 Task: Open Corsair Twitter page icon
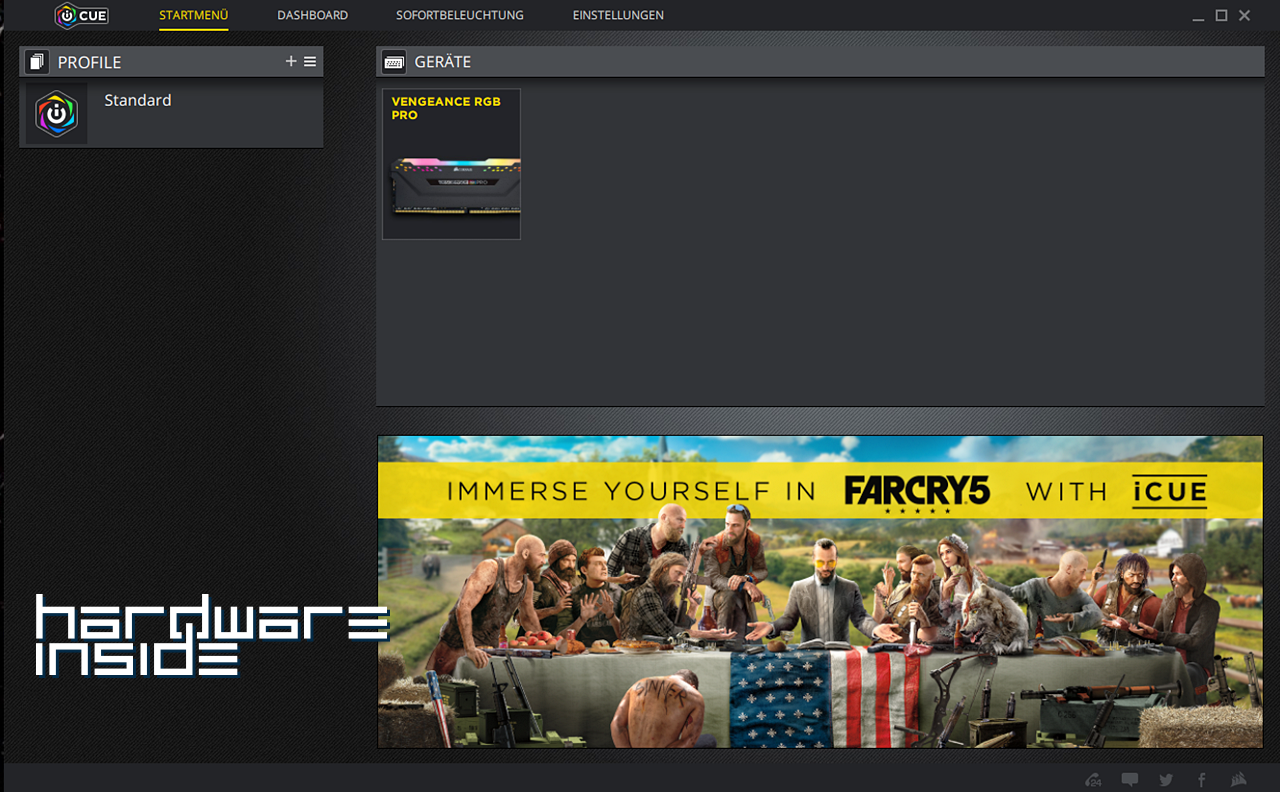pos(1166,780)
